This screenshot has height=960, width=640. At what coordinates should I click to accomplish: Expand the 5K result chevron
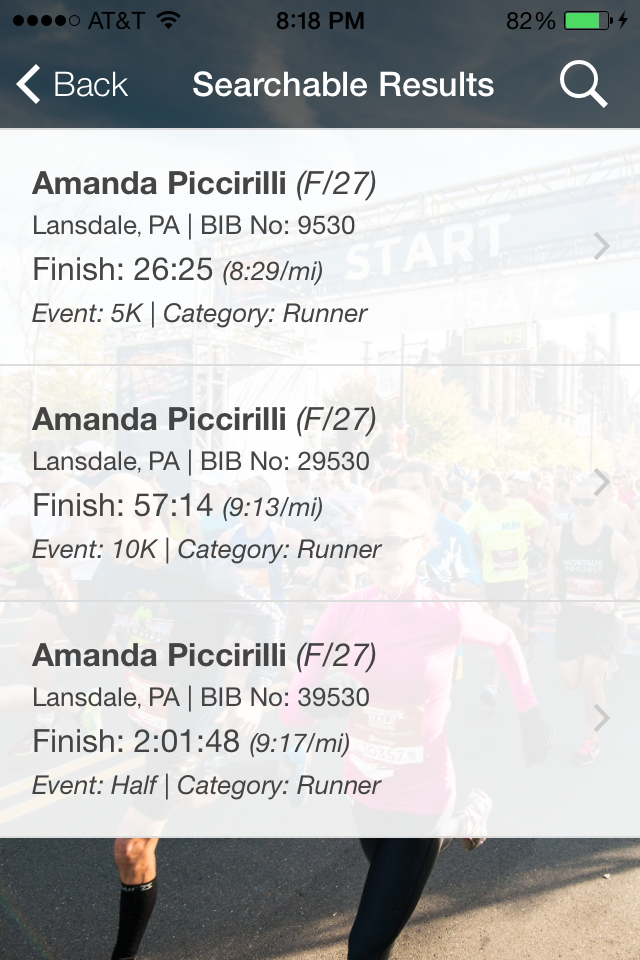(601, 246)
